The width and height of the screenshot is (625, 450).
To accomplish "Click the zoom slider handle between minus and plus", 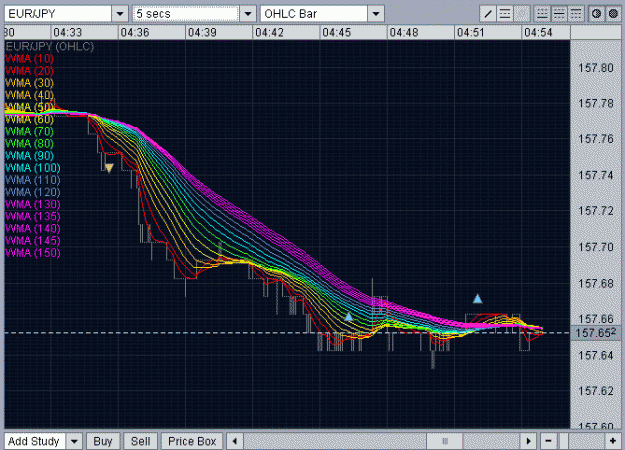I will tap(564, 441).
